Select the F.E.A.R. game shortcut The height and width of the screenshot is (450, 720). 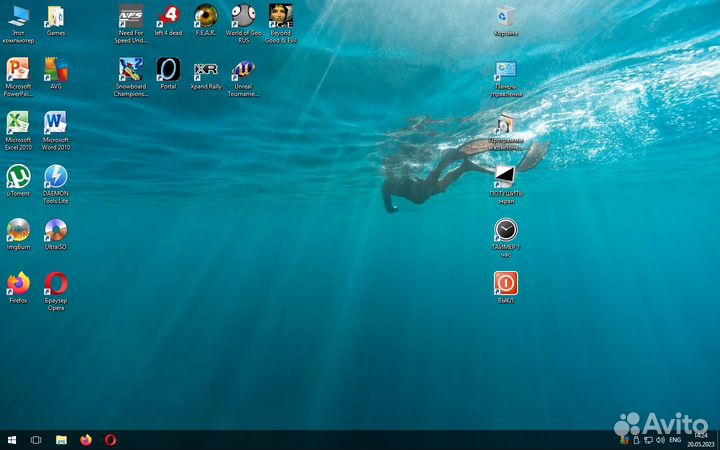click(205, 16)
